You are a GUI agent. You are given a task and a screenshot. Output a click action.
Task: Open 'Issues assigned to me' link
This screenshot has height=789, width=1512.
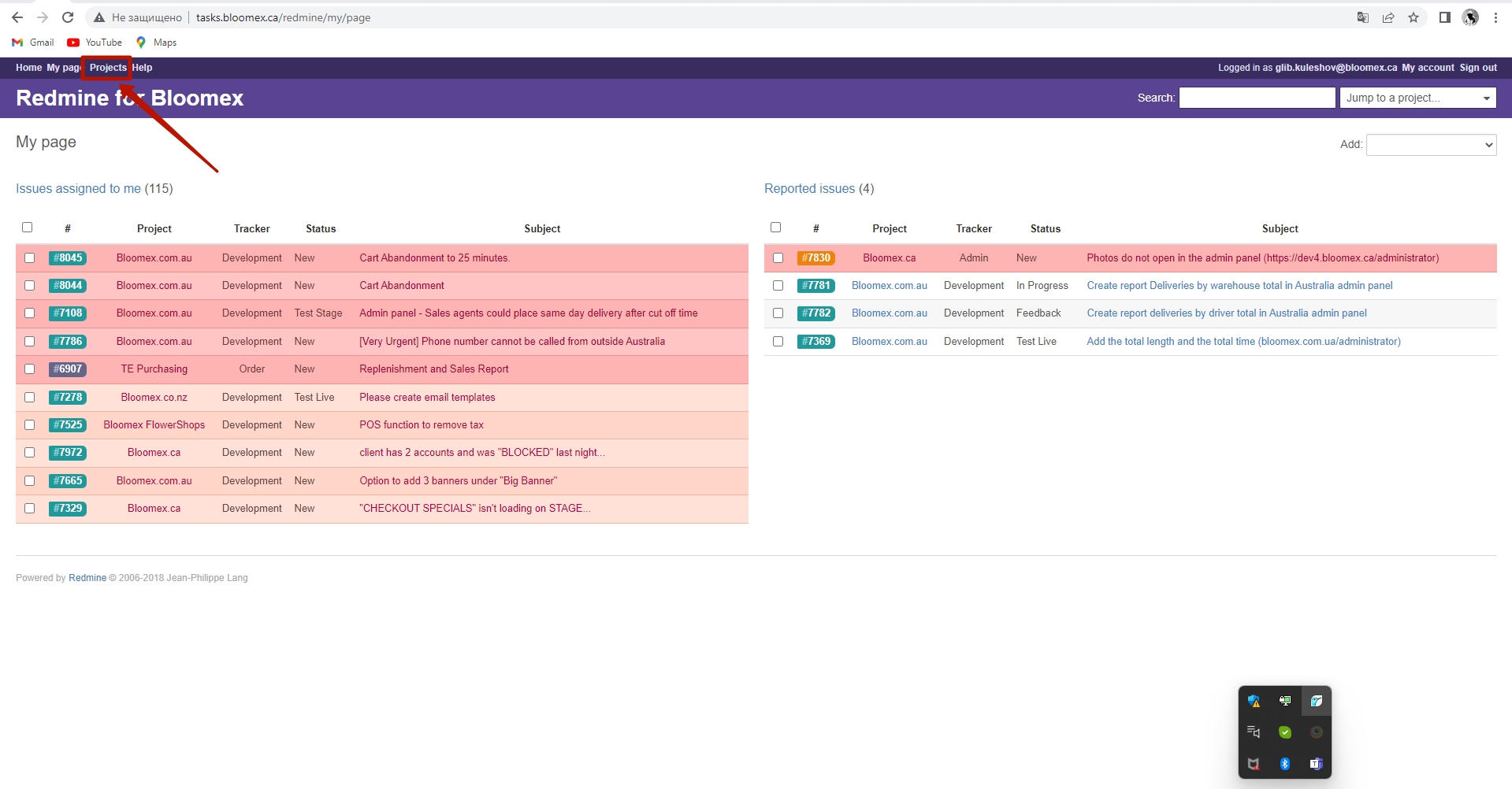tap(78, 188)
